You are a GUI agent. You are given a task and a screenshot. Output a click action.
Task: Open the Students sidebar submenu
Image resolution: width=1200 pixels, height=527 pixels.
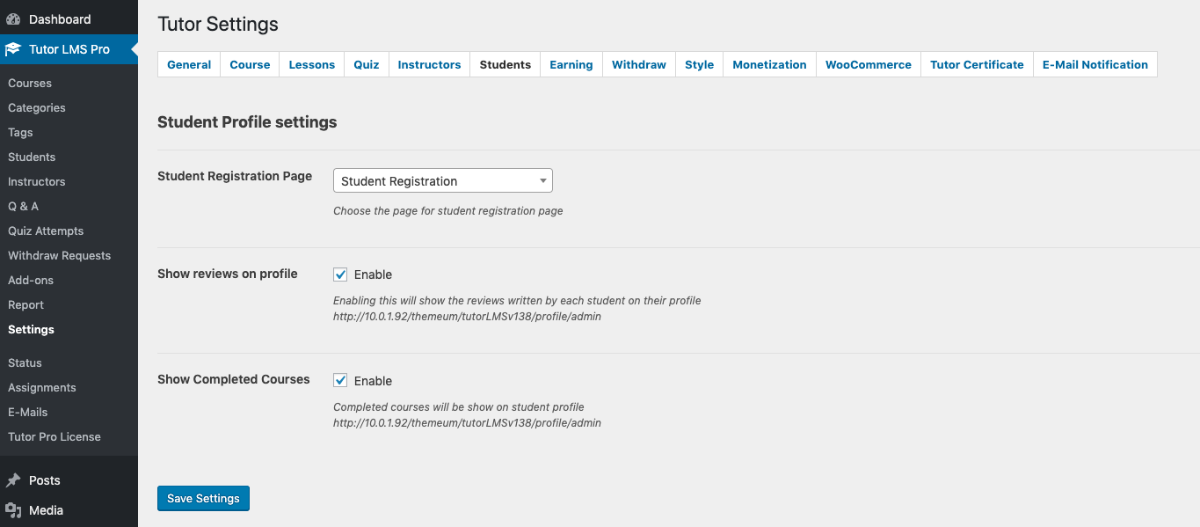(32, 157)
